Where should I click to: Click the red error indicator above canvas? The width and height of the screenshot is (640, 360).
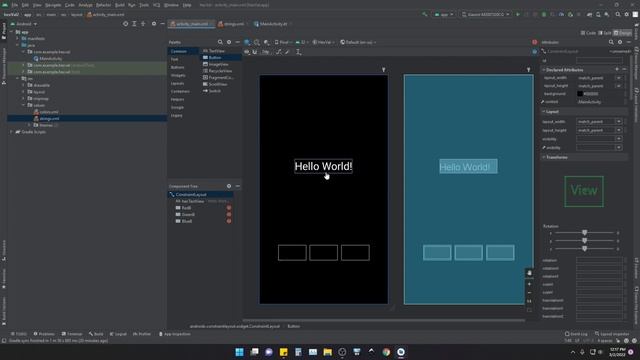[x=534, y=42]
